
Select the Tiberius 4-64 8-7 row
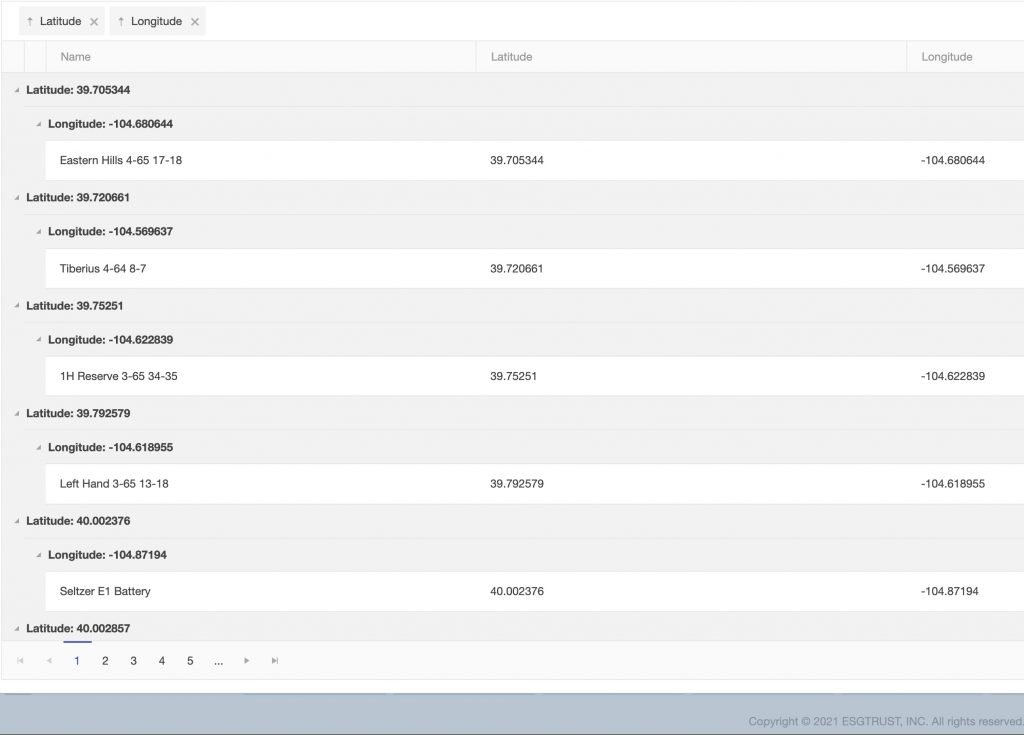pos(534,269)
